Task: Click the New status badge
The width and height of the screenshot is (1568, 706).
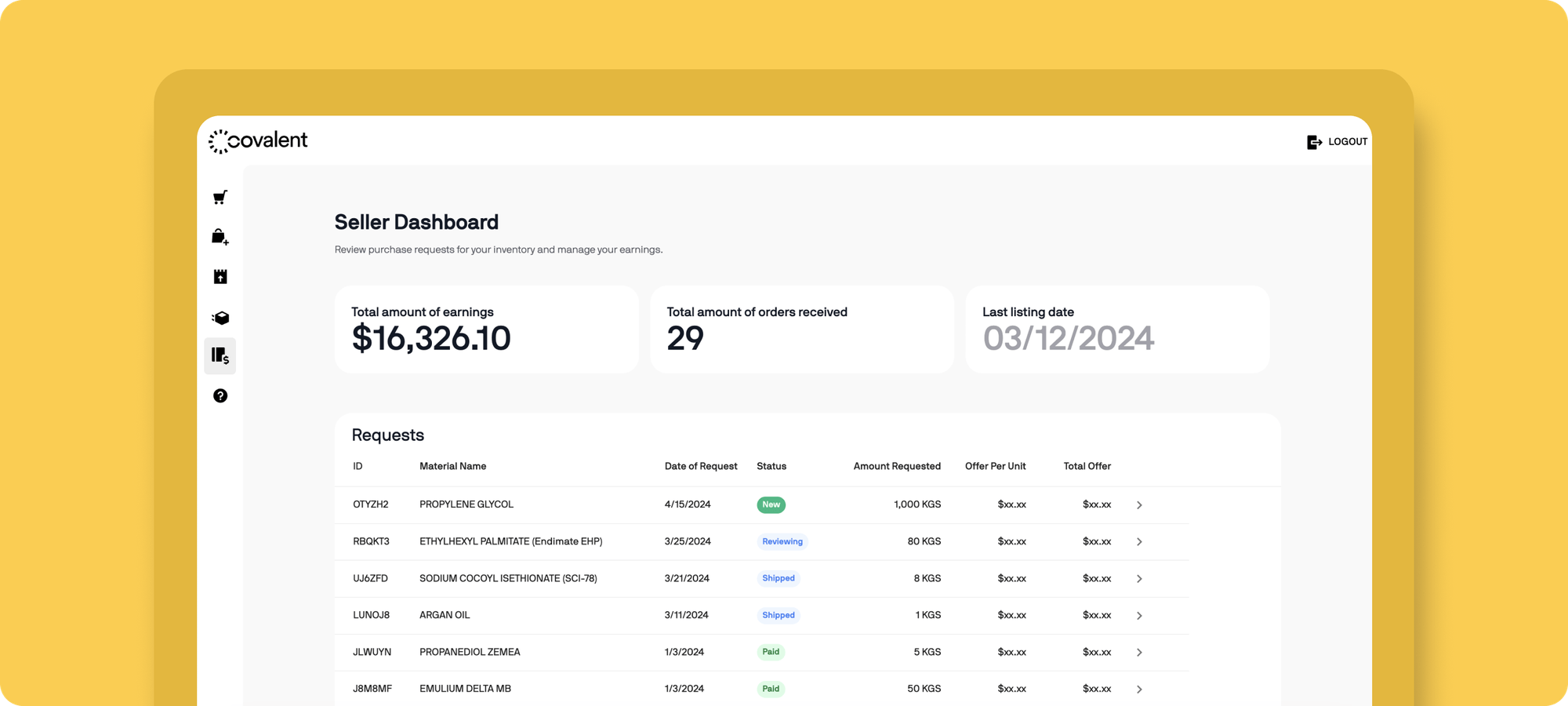Action: [771, 505]
